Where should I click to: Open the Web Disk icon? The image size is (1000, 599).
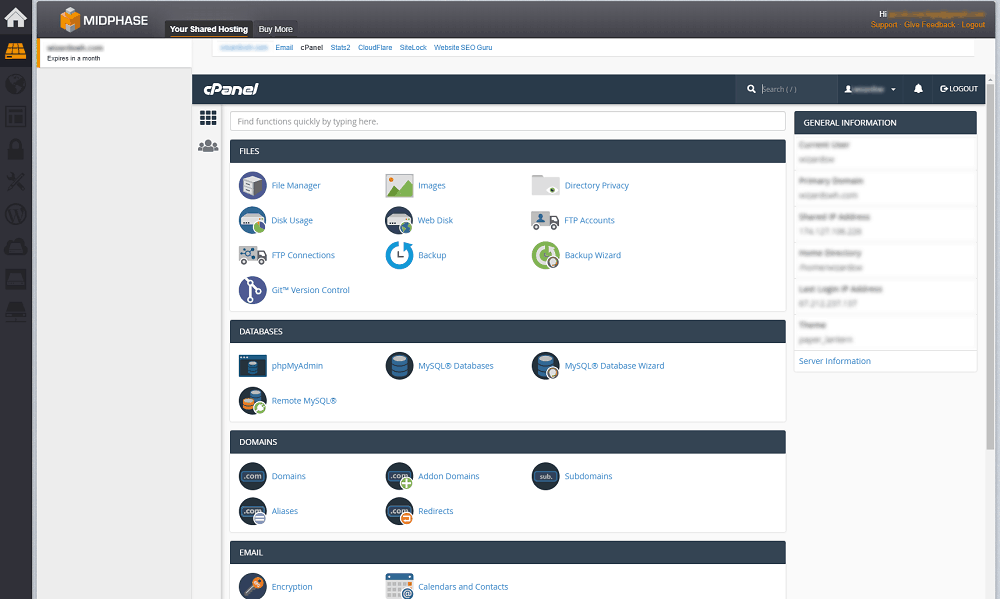click(x=399, y=221)
